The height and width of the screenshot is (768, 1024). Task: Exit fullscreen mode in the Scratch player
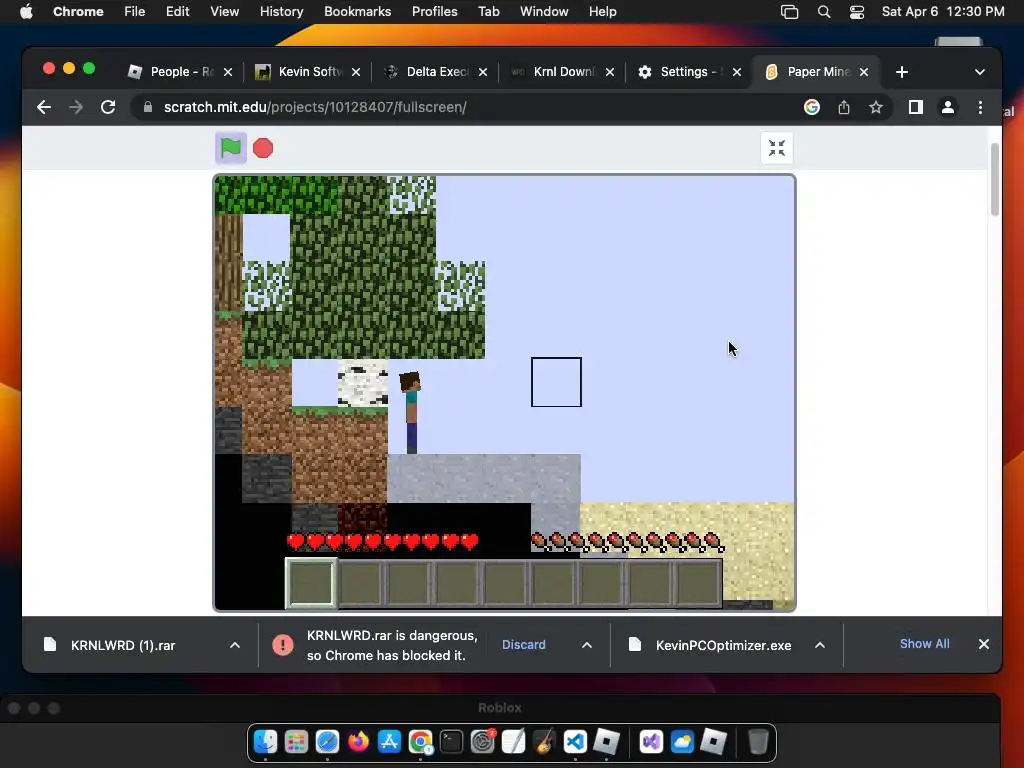coord(776,148)
